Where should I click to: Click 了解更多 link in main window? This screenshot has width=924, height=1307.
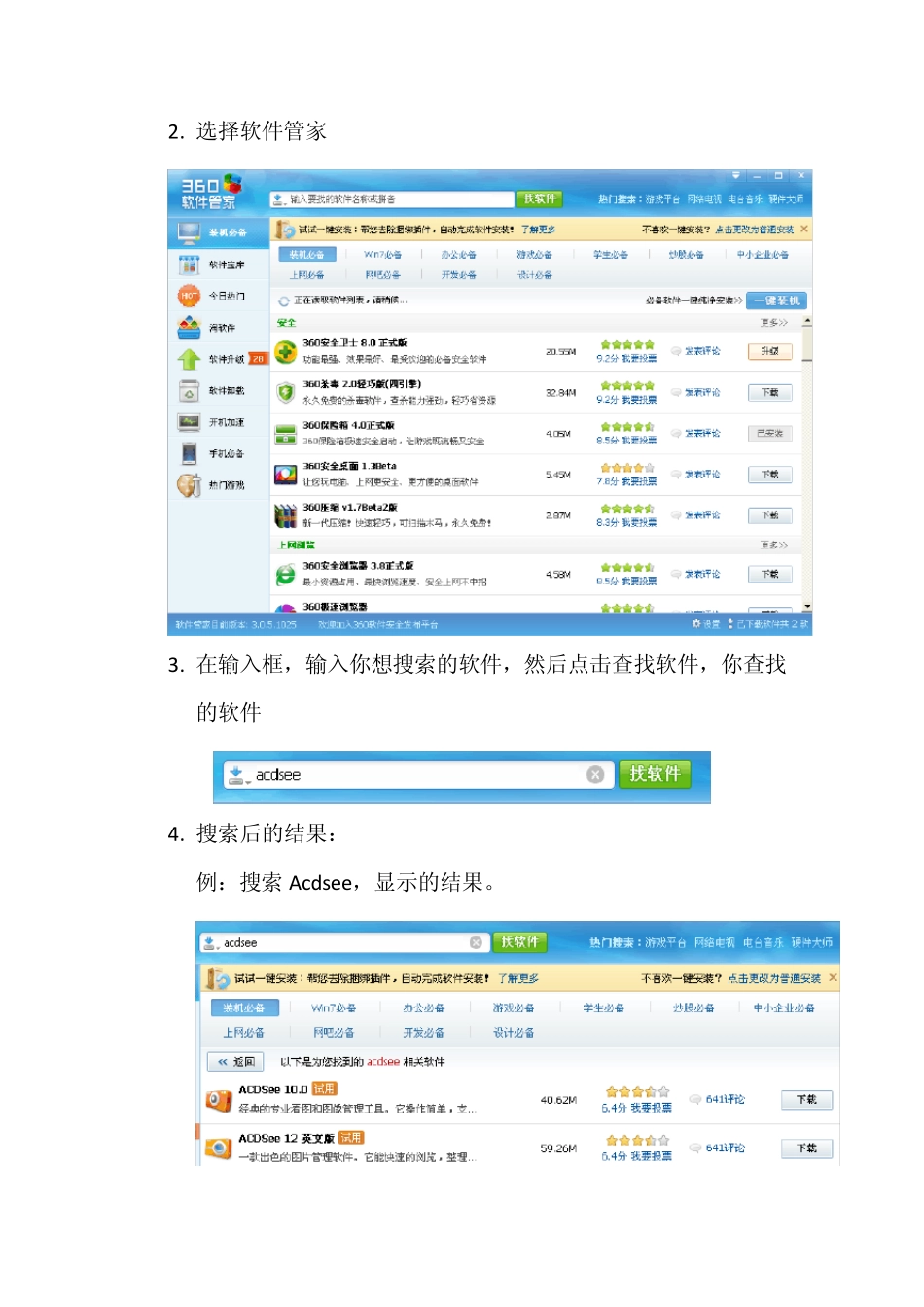pos(538,230)
